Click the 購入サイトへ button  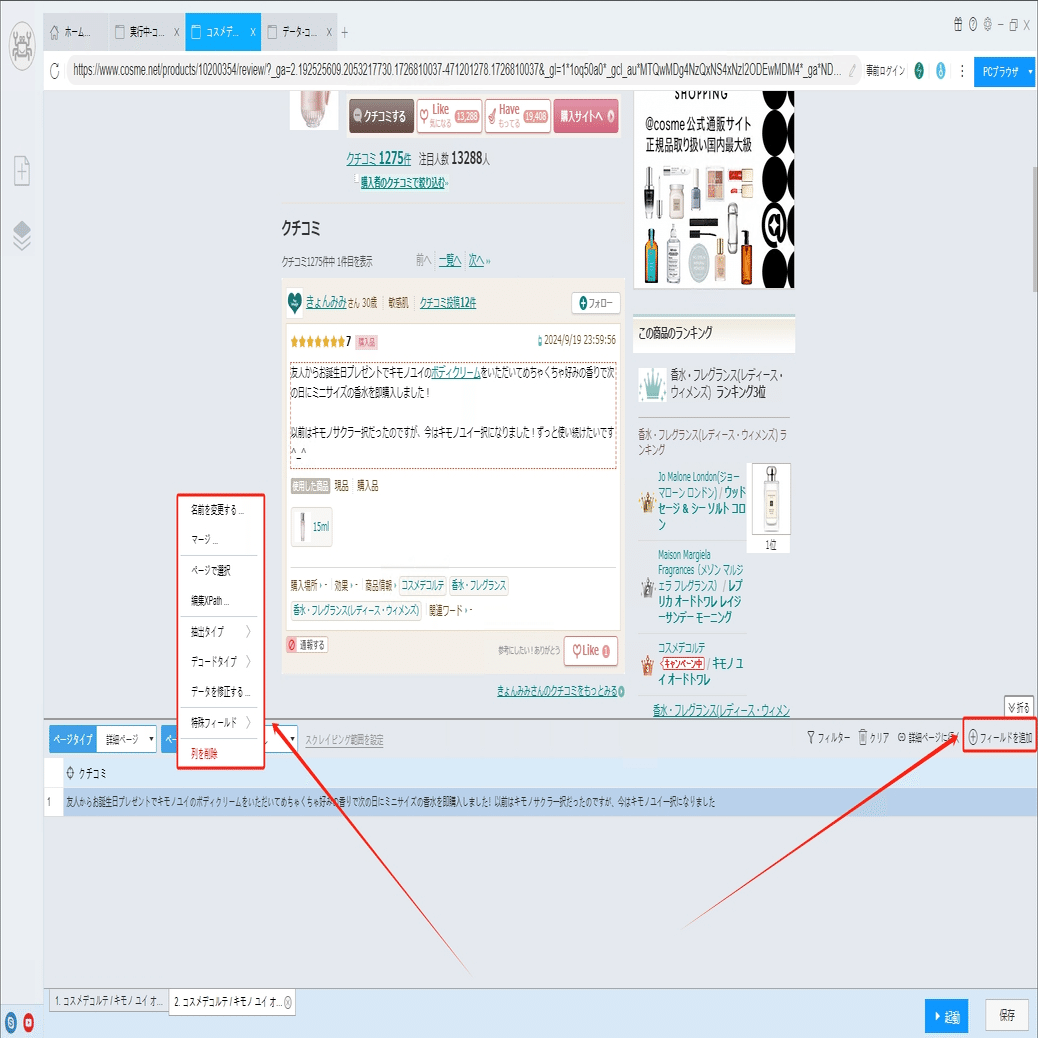[586, 116]
